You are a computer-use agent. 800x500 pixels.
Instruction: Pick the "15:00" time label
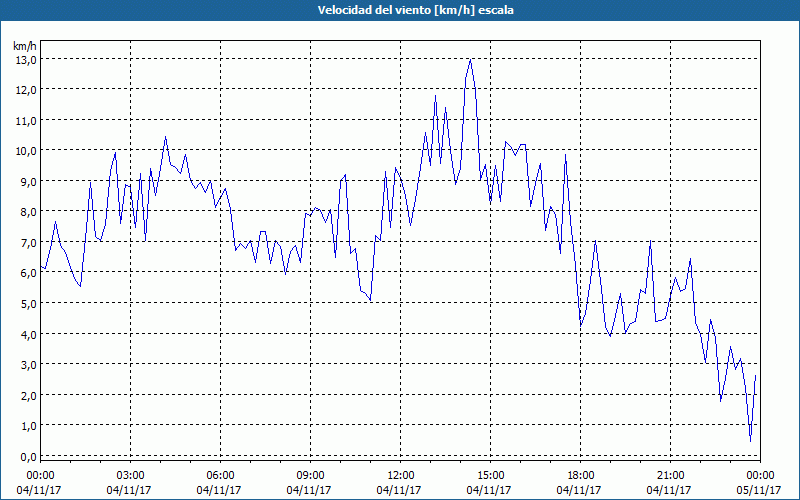coord(490,476)
